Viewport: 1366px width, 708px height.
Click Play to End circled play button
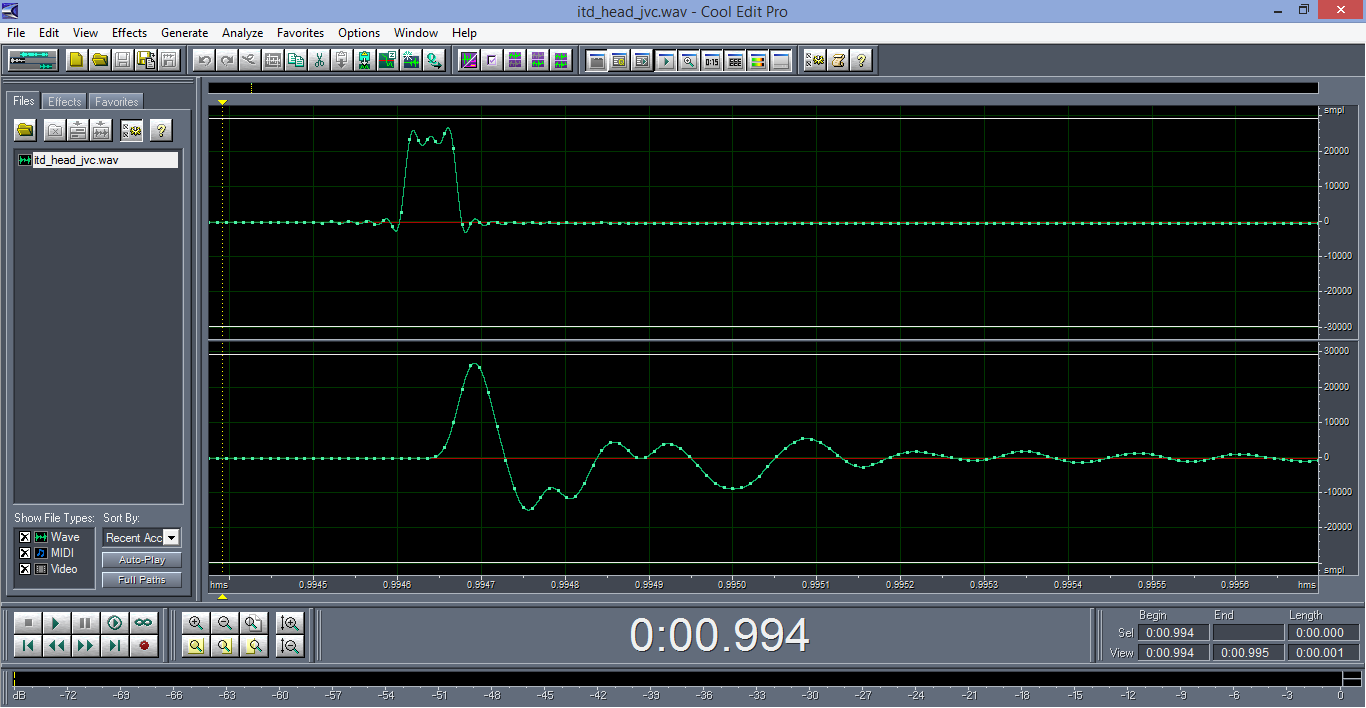115,623
